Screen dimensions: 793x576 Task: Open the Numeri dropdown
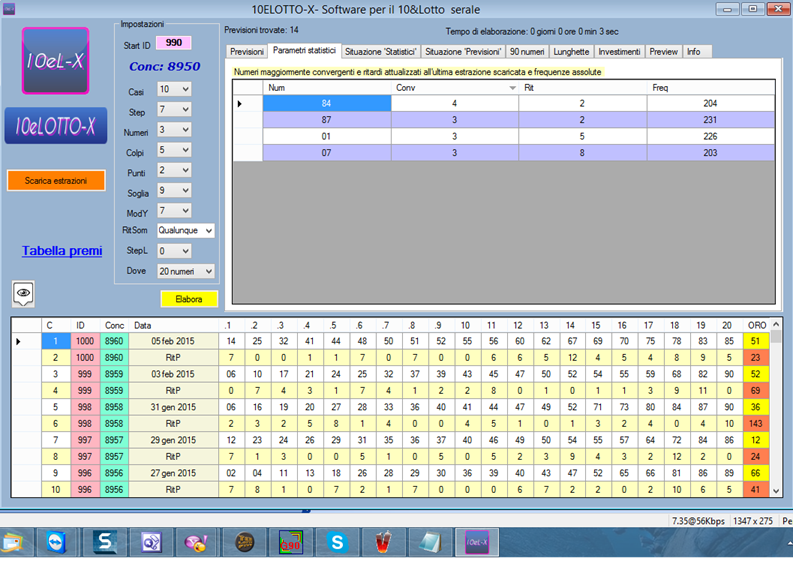coord(174,130)
